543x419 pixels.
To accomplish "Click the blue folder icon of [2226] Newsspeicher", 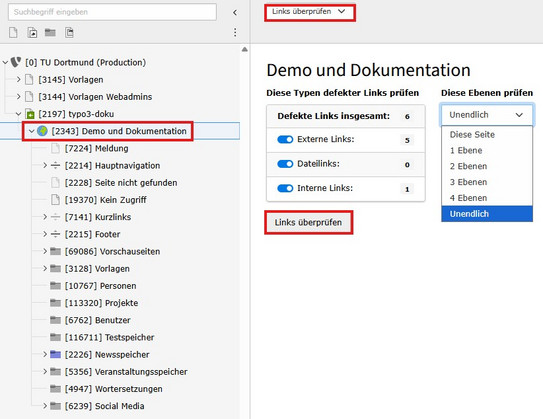I will pos(55,354).
